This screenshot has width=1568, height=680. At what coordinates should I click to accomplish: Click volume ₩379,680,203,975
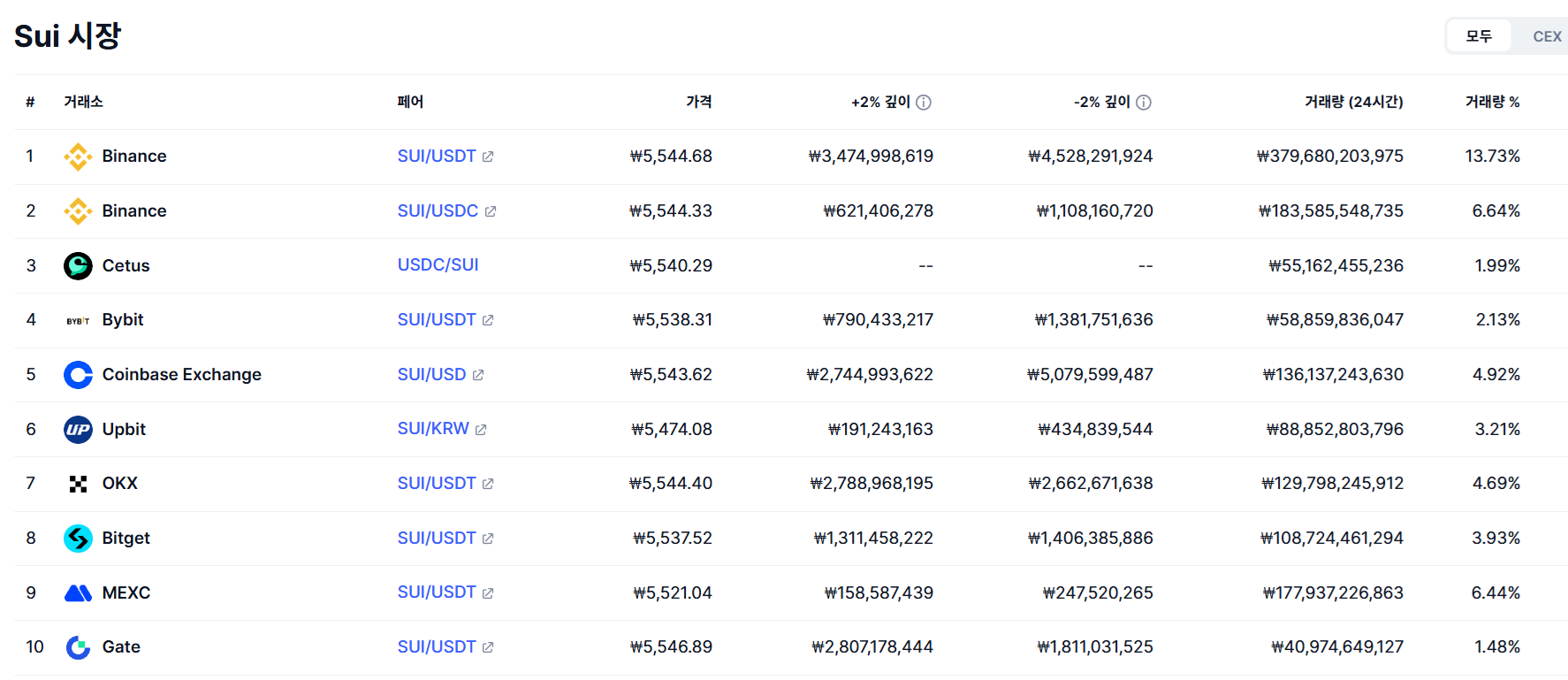click(1330, 156)
